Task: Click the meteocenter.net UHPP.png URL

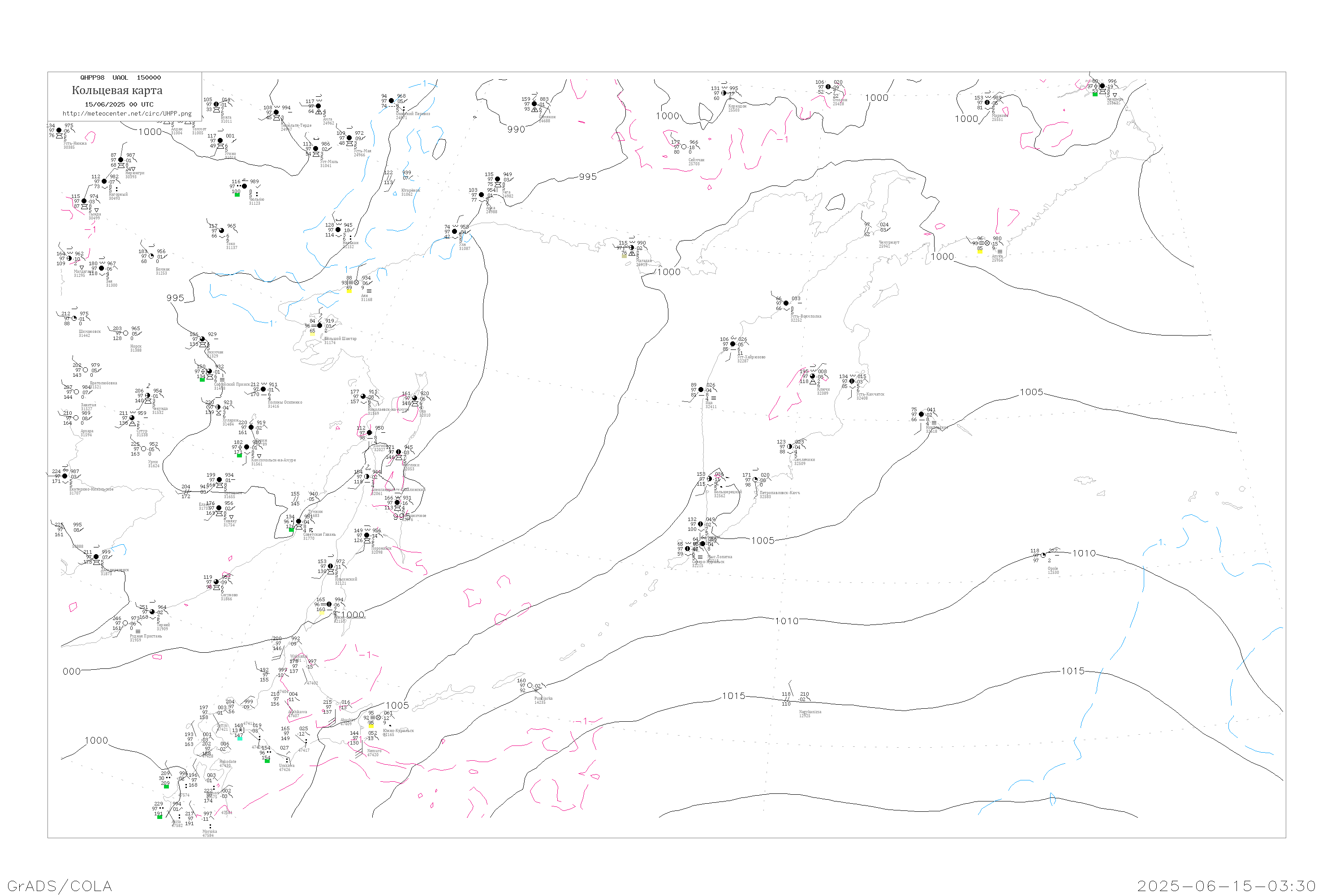Action: [x=127, y=114]
